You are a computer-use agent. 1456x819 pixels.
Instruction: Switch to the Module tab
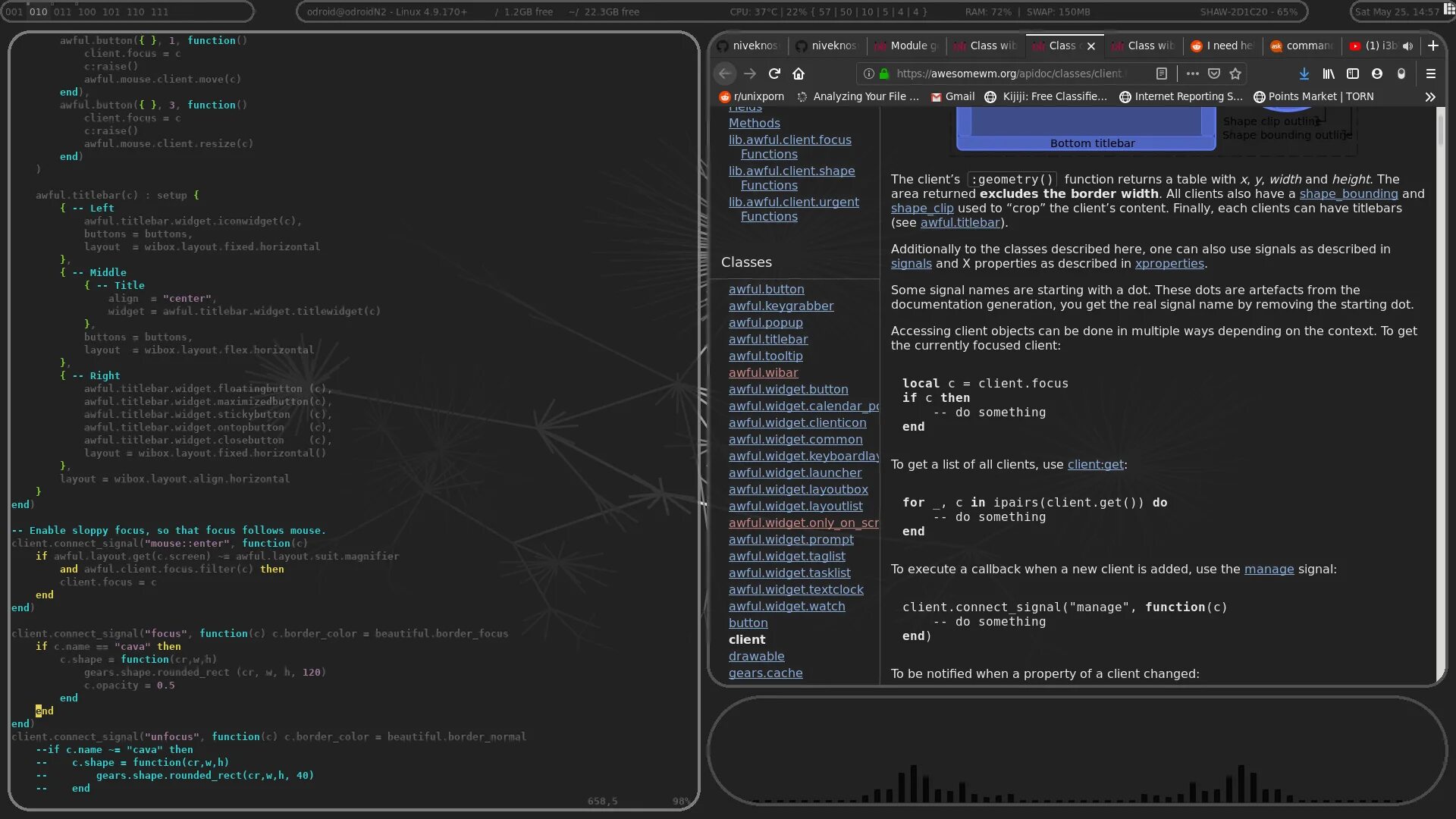point(908,45)
